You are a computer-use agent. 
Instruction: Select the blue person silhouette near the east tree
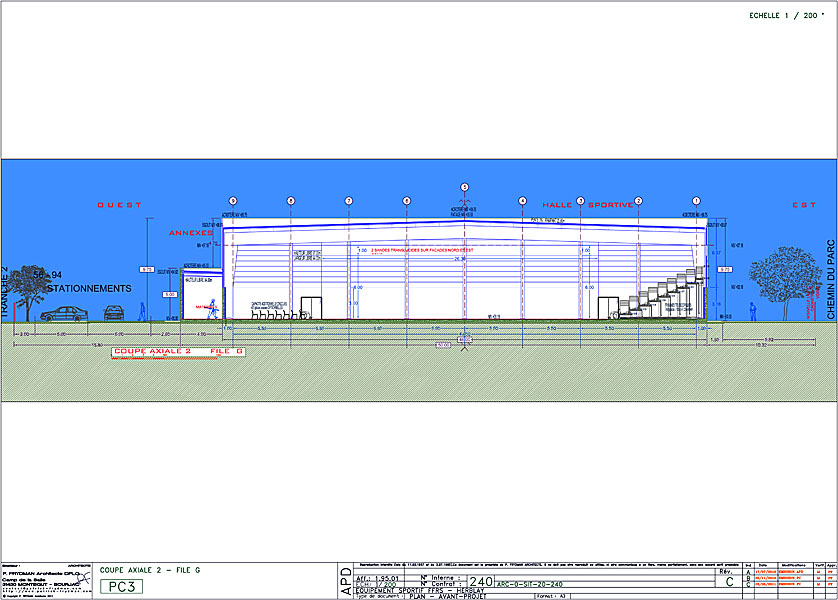tap(751, 311)
